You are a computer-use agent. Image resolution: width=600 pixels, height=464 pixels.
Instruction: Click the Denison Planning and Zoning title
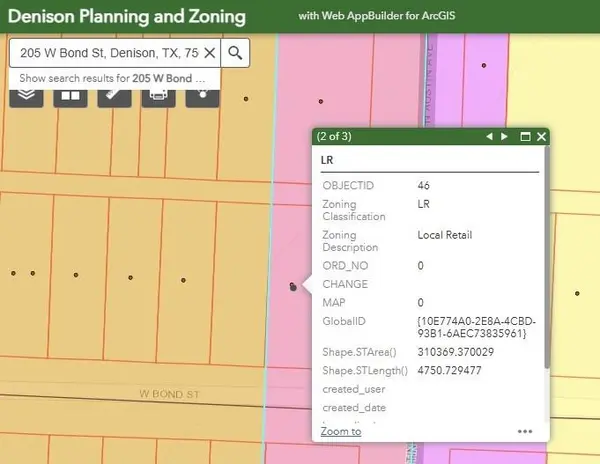click(126, 17)
